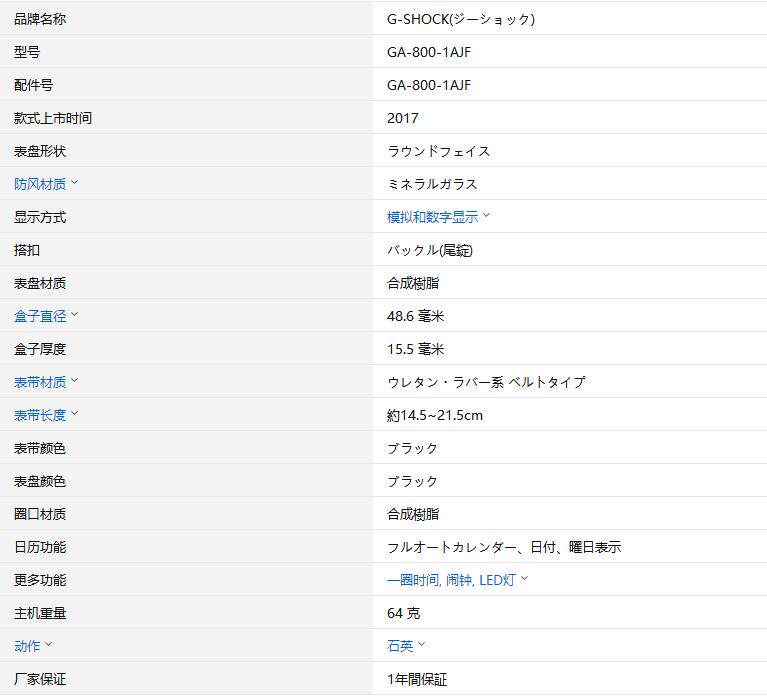Click the 品牌名称 row label
This screenshot has width=767, height=698.
tap(40, 19)
